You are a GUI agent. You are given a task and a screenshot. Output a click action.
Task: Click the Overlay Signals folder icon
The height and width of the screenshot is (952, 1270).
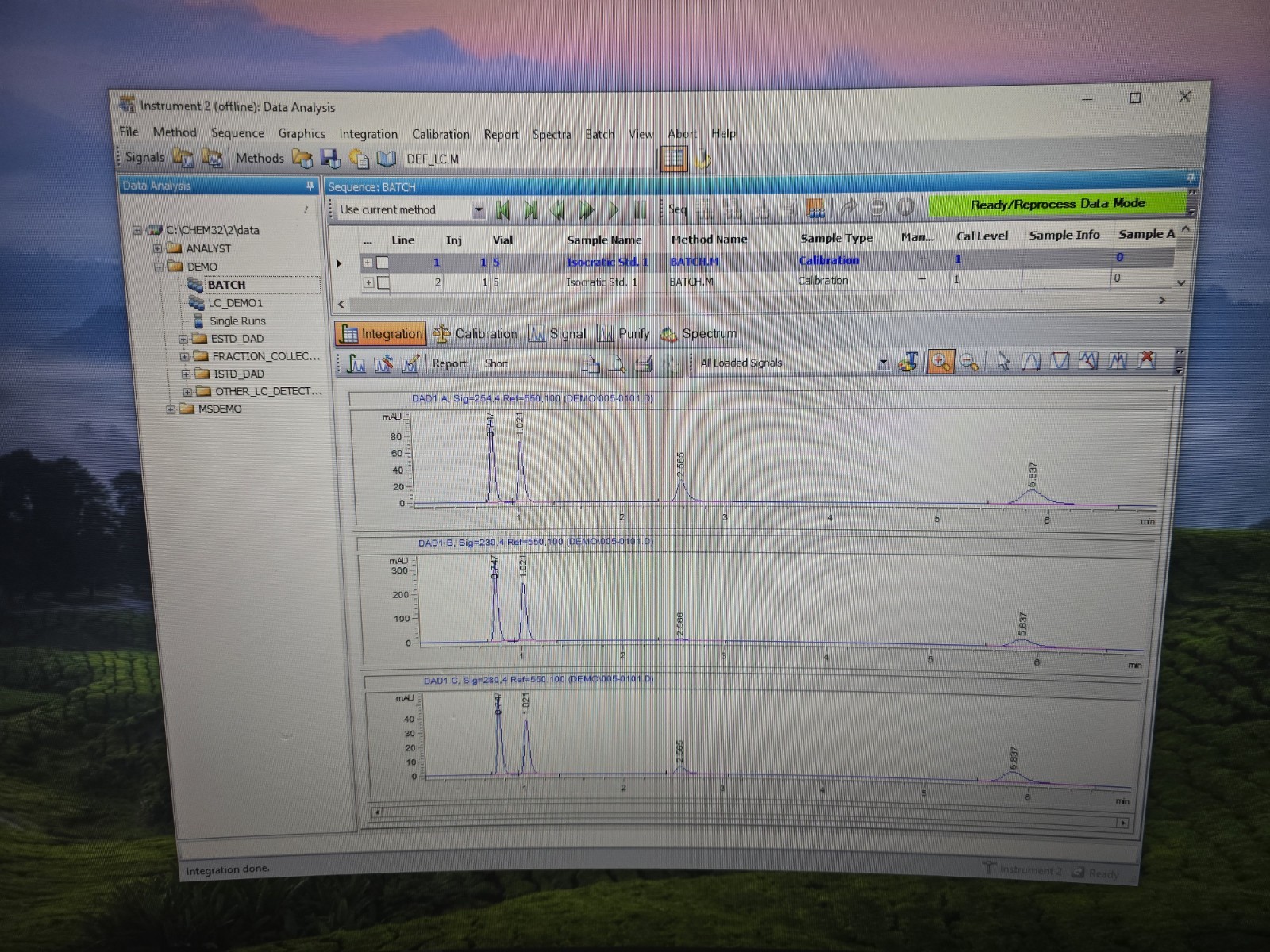(212, 158)
